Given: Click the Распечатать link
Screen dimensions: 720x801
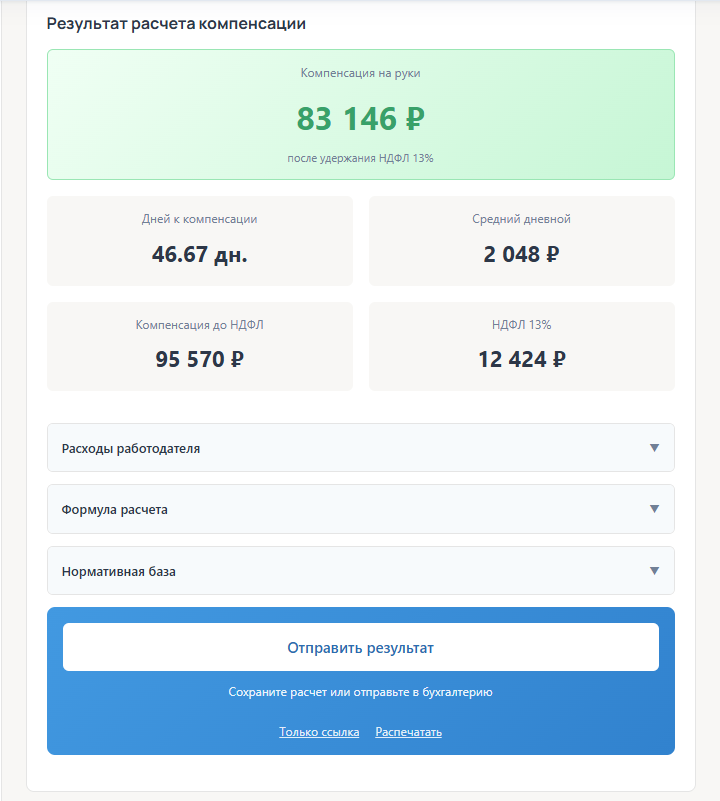Looking at the screenshot, I should [x=408, y=732].
